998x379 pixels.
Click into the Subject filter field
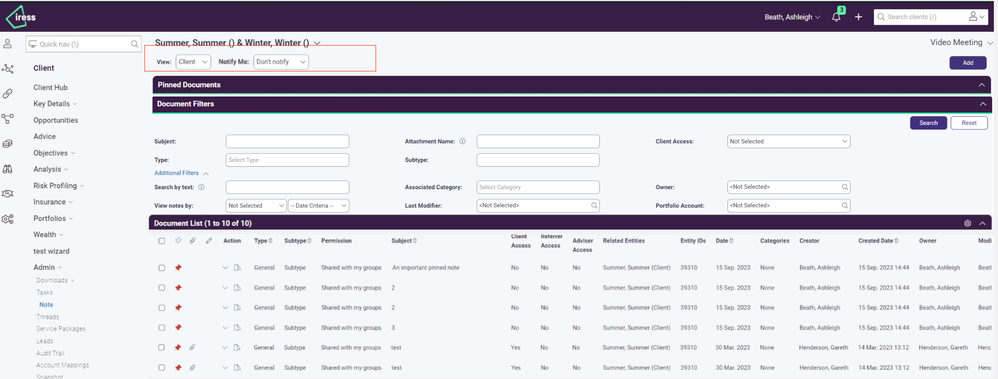click(x=288, y=141)
